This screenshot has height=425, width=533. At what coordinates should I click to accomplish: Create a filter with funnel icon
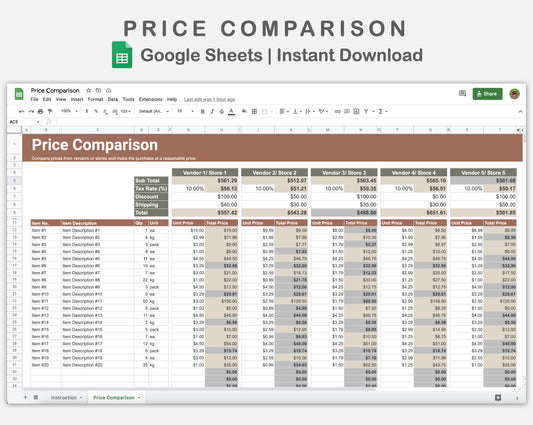point(366,111)
